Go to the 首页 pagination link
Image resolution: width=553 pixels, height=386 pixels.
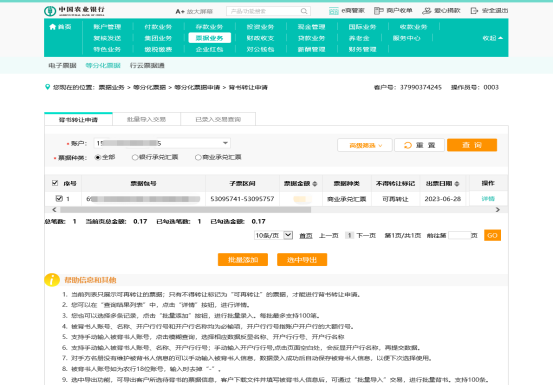[x=305, y=235]
